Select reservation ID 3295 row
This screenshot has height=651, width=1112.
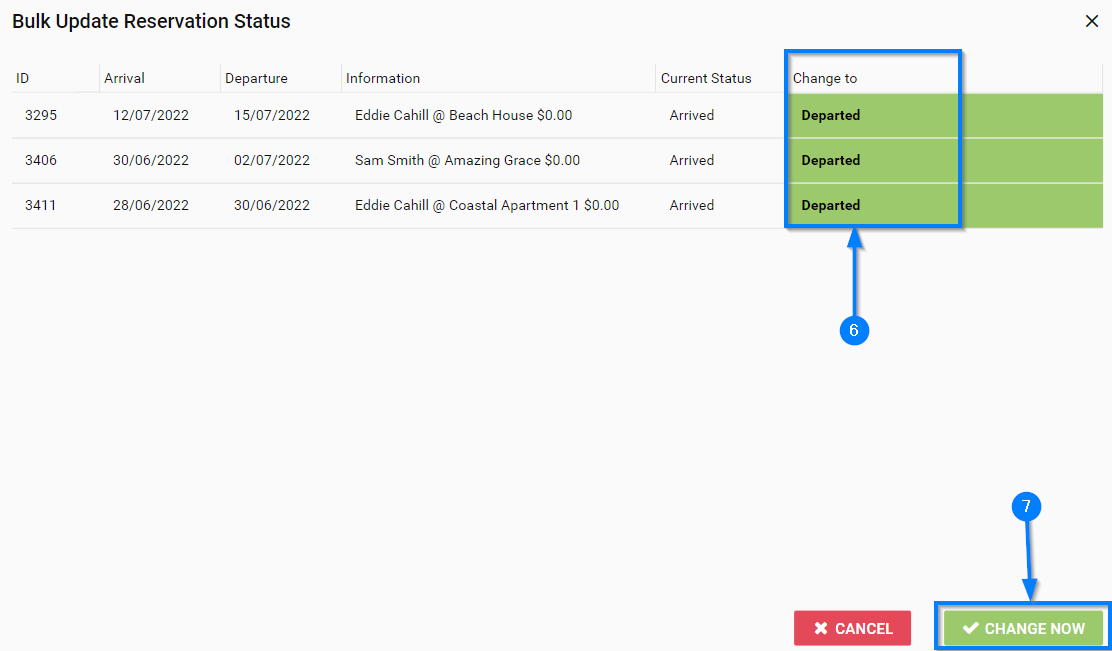click(x=41, y=115)
